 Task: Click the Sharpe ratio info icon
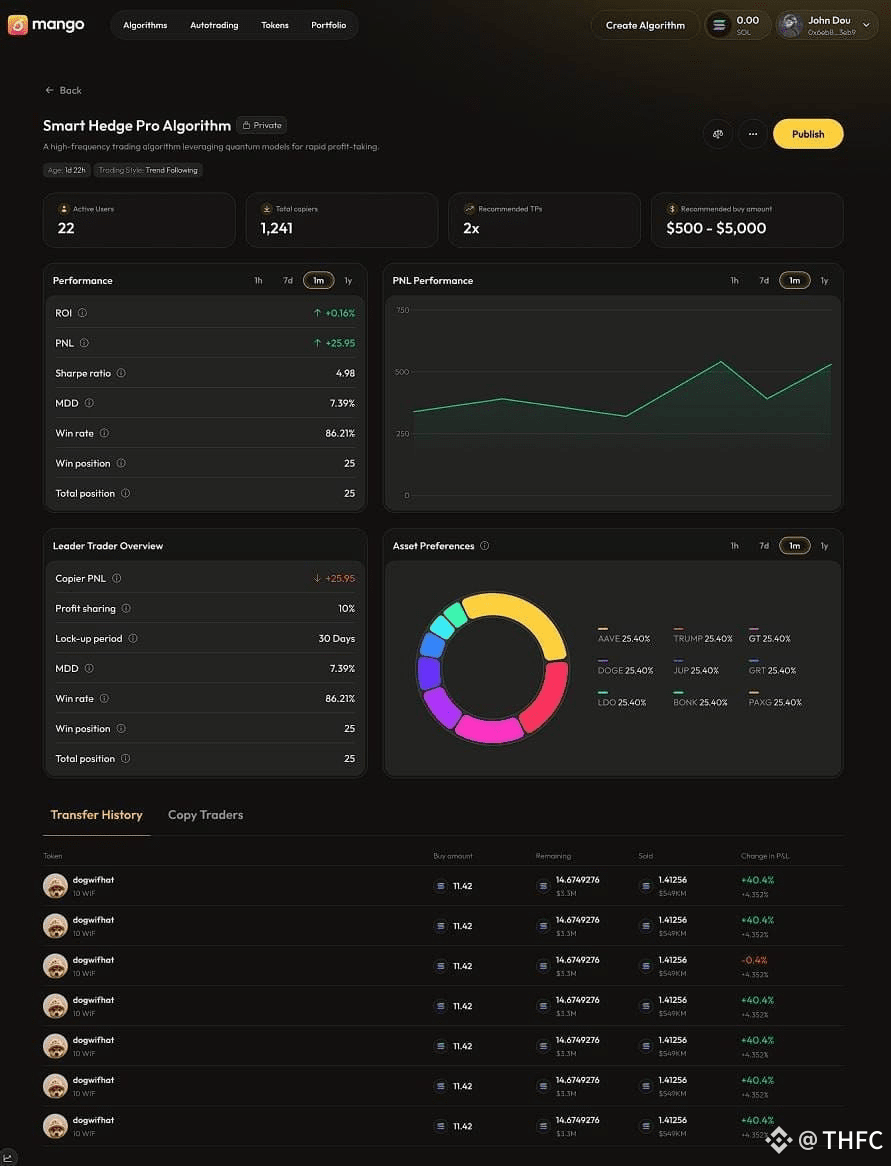[121, 373]
